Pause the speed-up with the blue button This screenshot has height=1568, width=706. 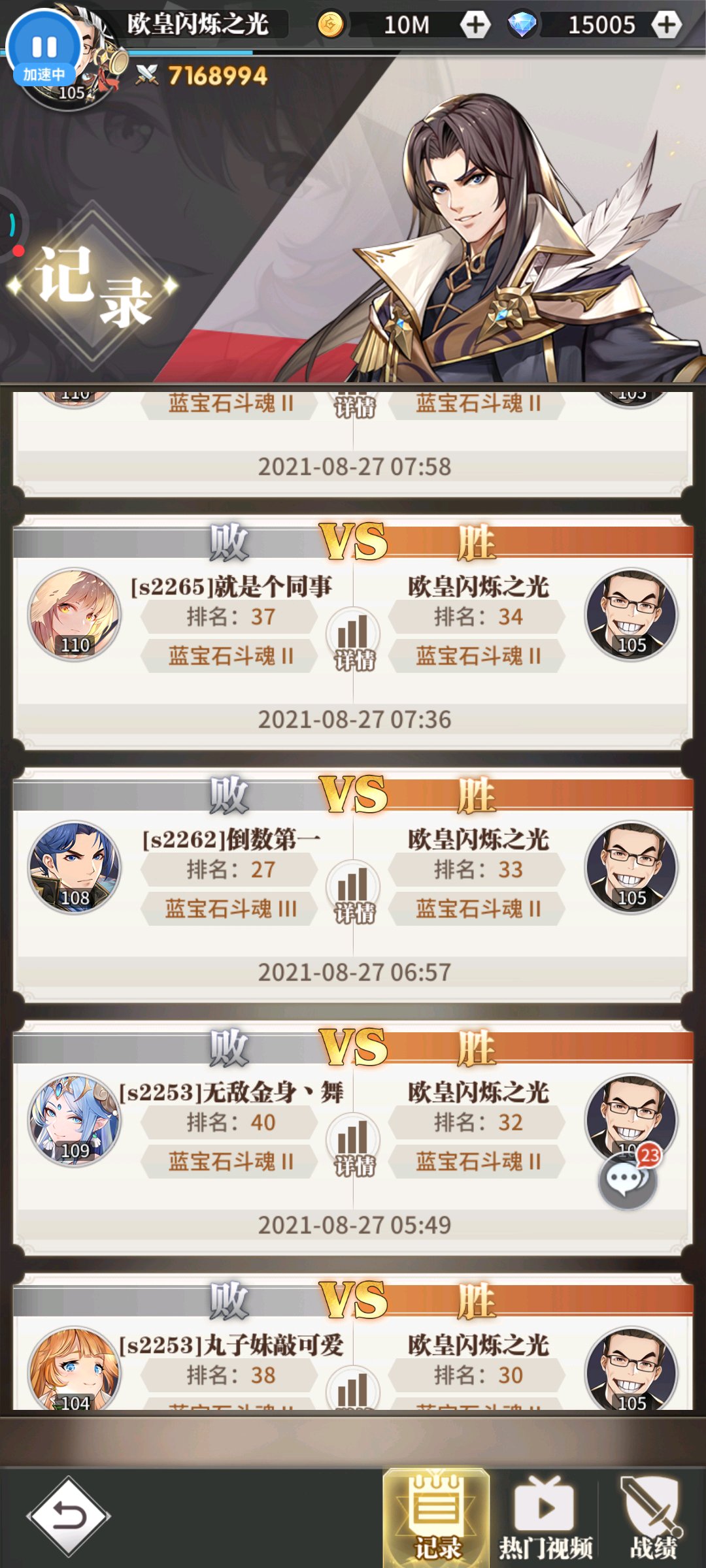point(44,48)
